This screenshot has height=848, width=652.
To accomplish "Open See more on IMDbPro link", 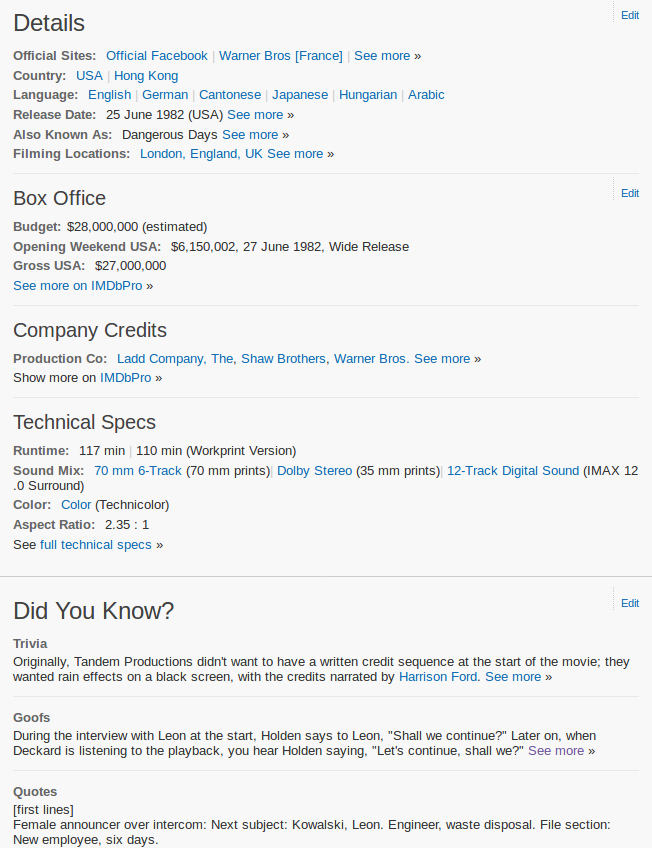I will coord(78,286).
